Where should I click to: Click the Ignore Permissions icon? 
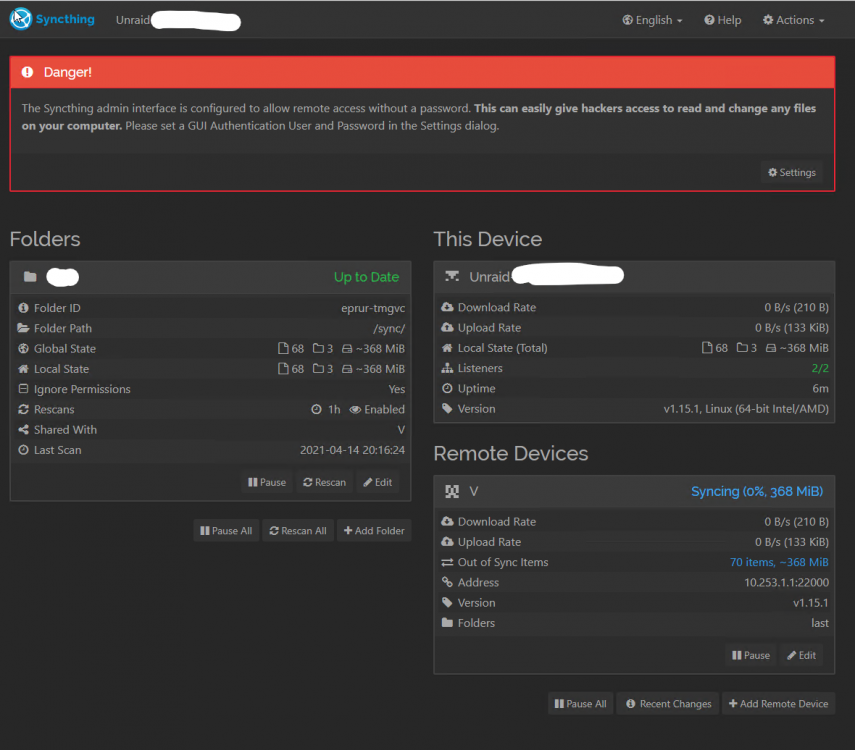click(x=23, y=389)
